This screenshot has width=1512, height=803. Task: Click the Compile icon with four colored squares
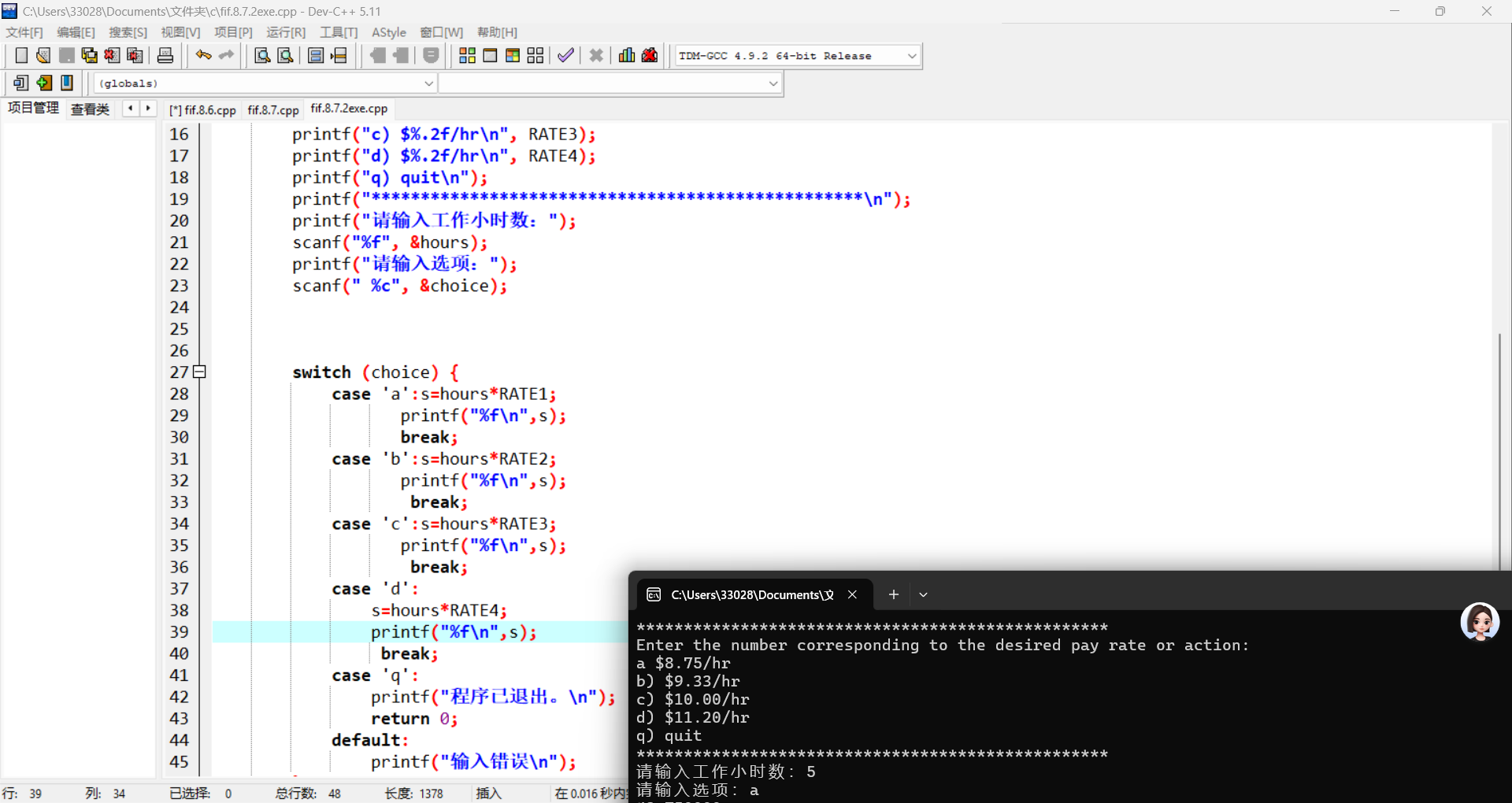(x=467, y=55)
